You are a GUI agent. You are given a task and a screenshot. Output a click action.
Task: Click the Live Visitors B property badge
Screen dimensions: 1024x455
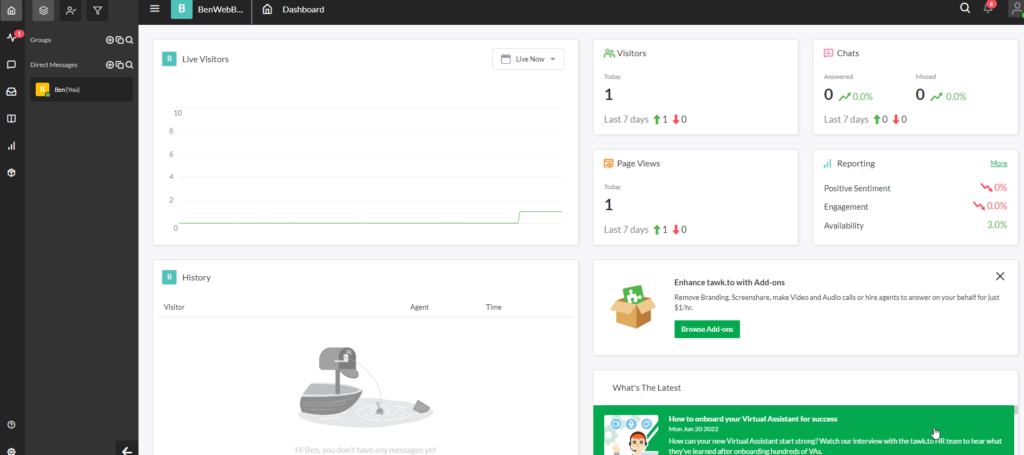coord(169,59)
